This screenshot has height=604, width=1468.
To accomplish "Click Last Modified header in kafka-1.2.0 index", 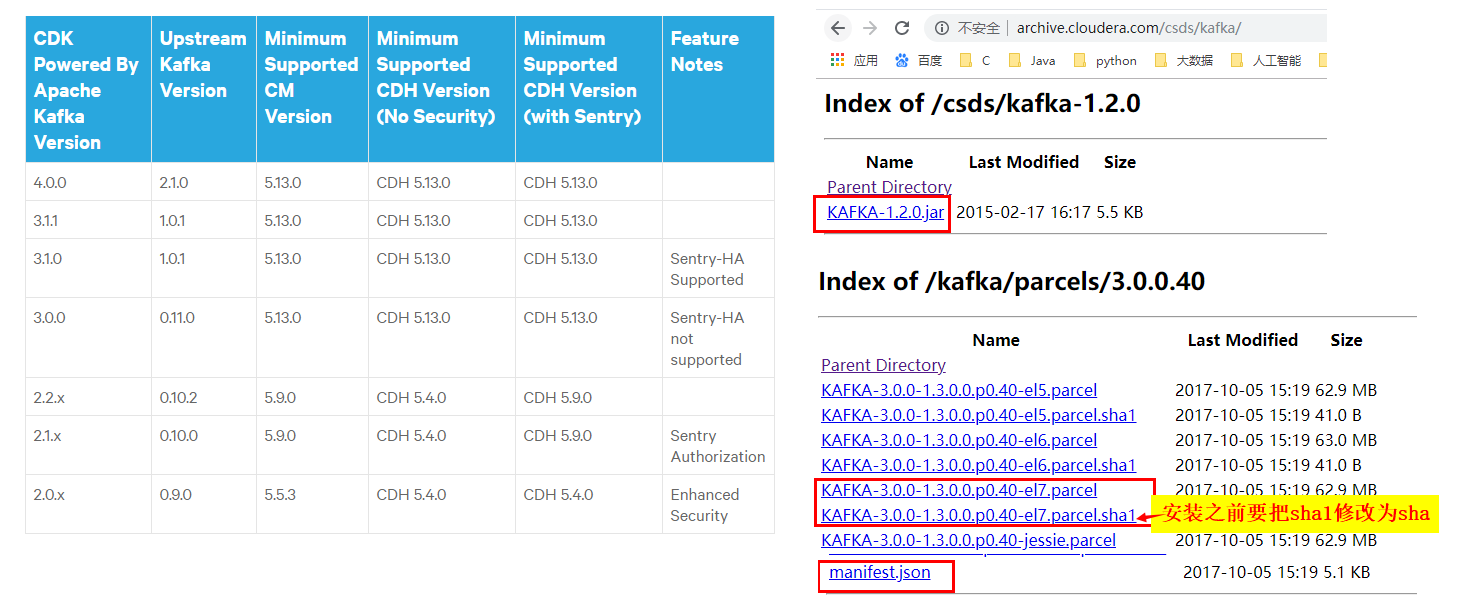I will (1024, 162).
